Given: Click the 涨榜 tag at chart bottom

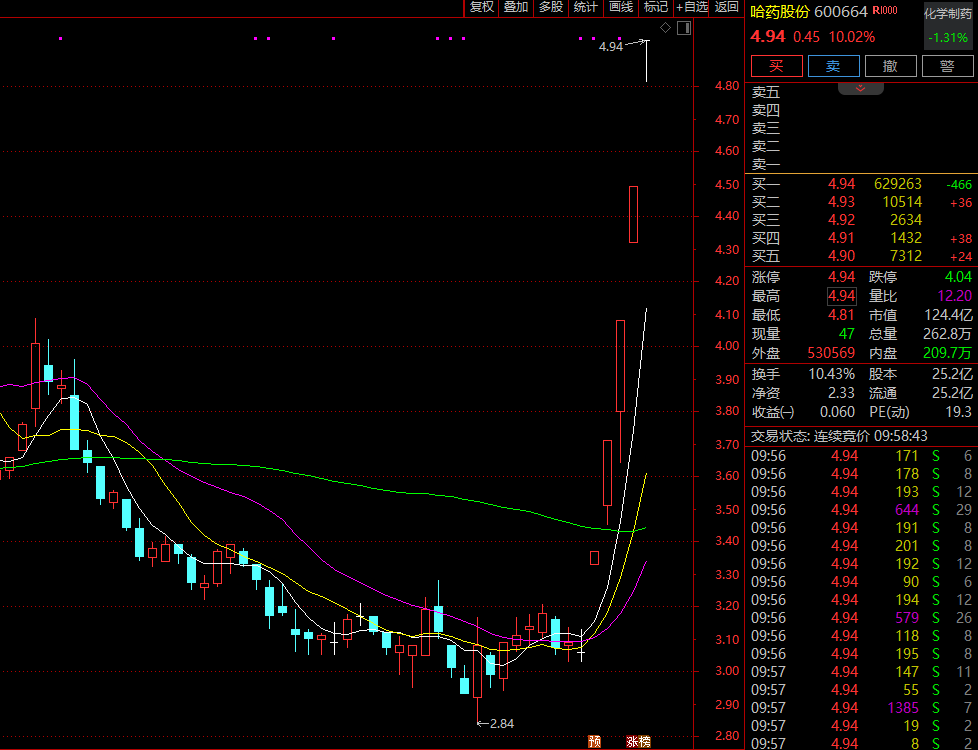Looking at the screenshot, I should [x=639, y=741].
